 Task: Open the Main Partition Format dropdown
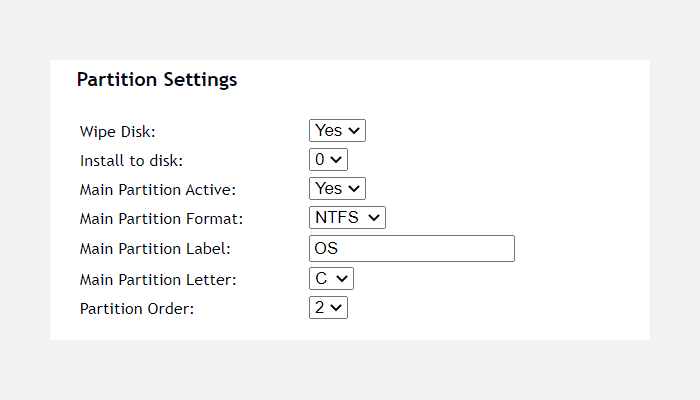coord(346,217)
